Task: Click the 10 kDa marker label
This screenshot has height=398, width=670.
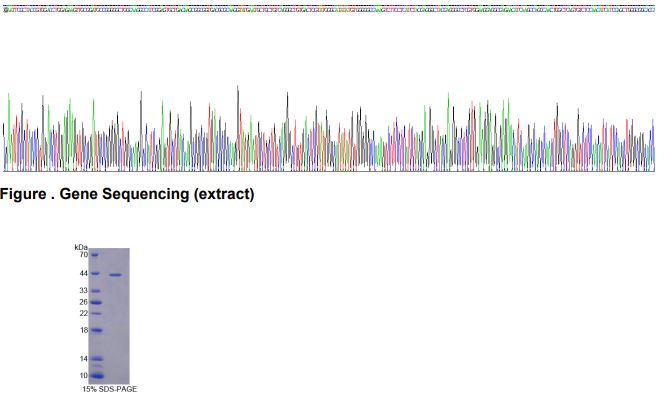Action: coord(83,375)
